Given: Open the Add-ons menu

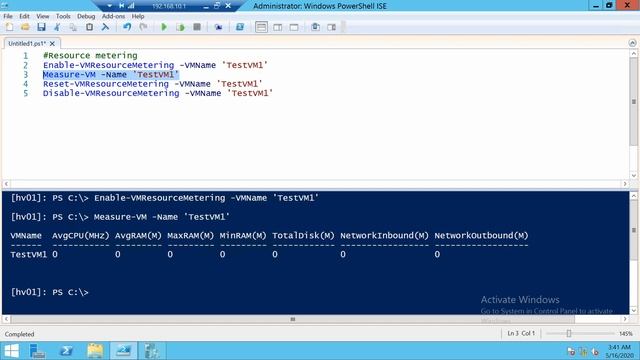Looking at the screenshot, I should click(113, 16).
